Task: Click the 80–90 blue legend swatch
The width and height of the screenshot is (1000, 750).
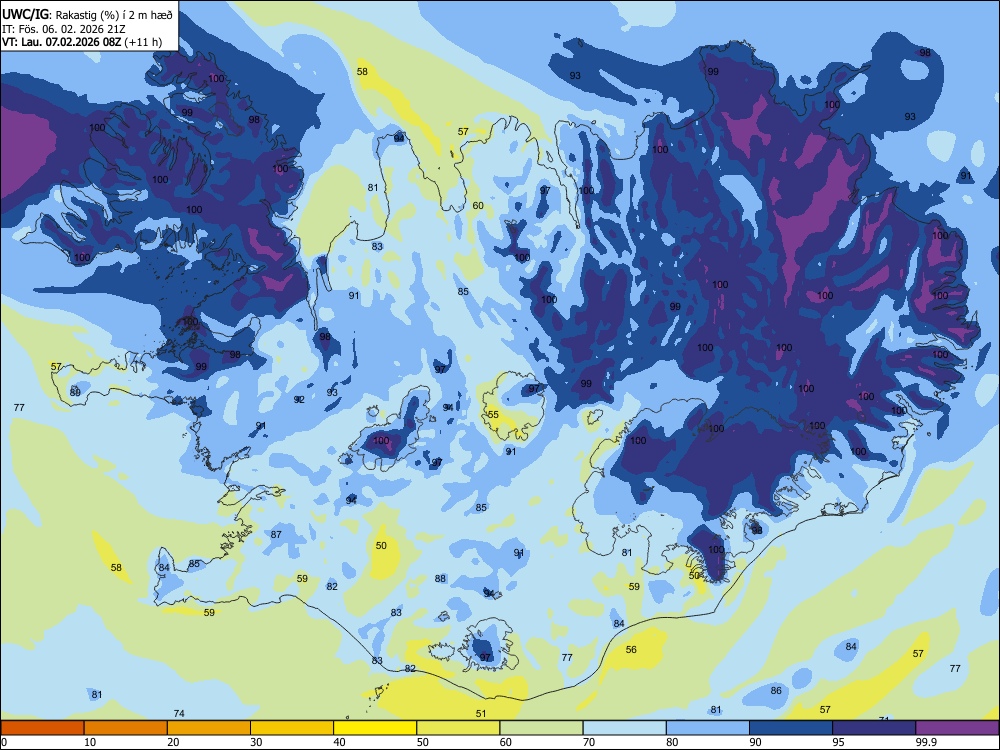Action: 708,728
